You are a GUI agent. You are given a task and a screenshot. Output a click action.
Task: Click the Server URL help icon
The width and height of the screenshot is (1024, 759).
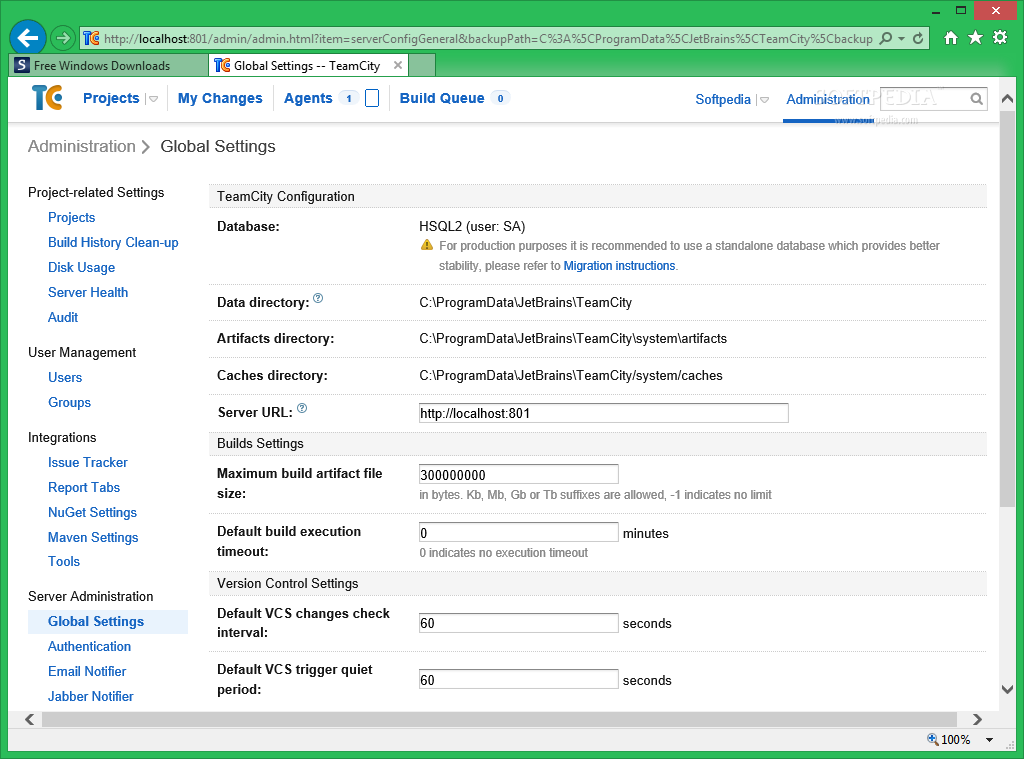point(302,408)
